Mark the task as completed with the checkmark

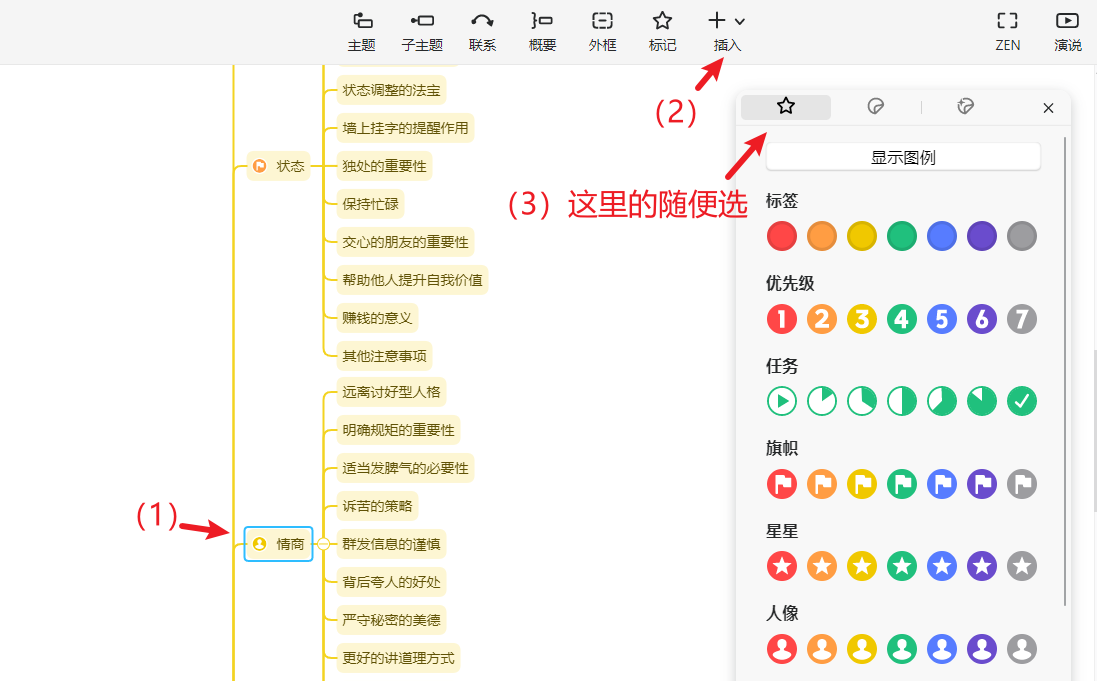[x=1022, y=401]
